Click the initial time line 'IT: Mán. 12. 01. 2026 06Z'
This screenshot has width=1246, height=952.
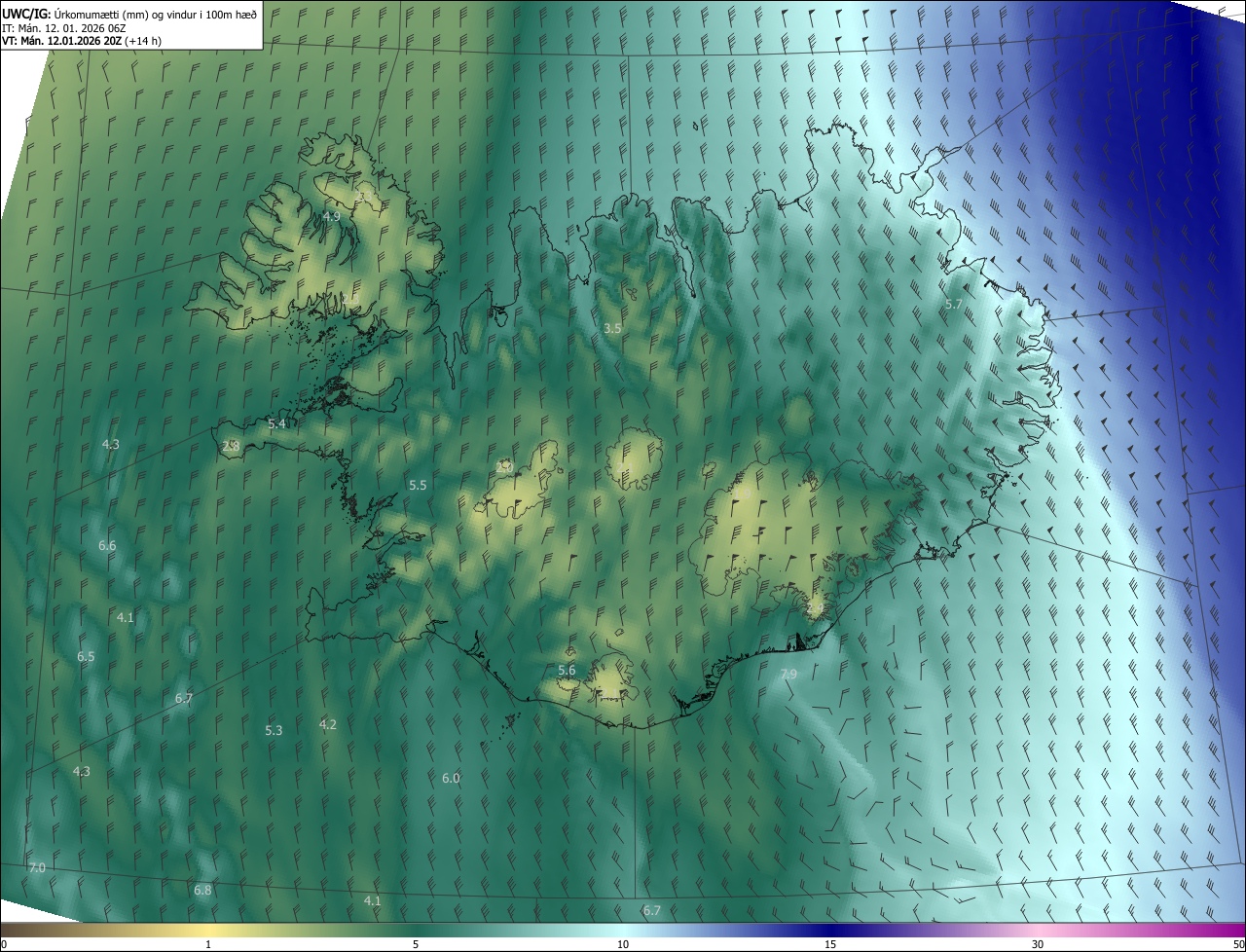tap(65, 28)
